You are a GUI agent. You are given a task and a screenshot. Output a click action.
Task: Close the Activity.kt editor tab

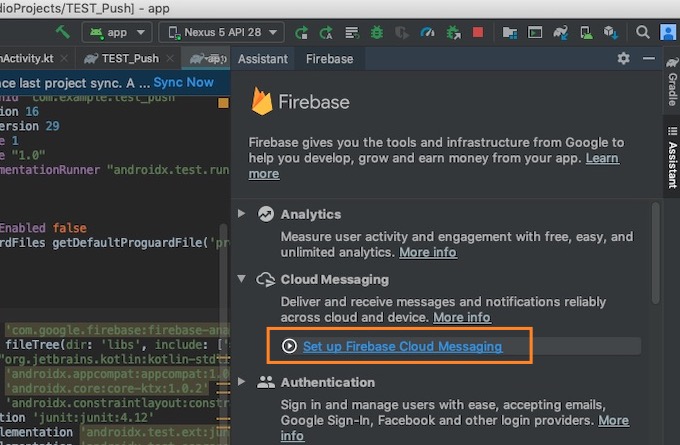(64, 58)
